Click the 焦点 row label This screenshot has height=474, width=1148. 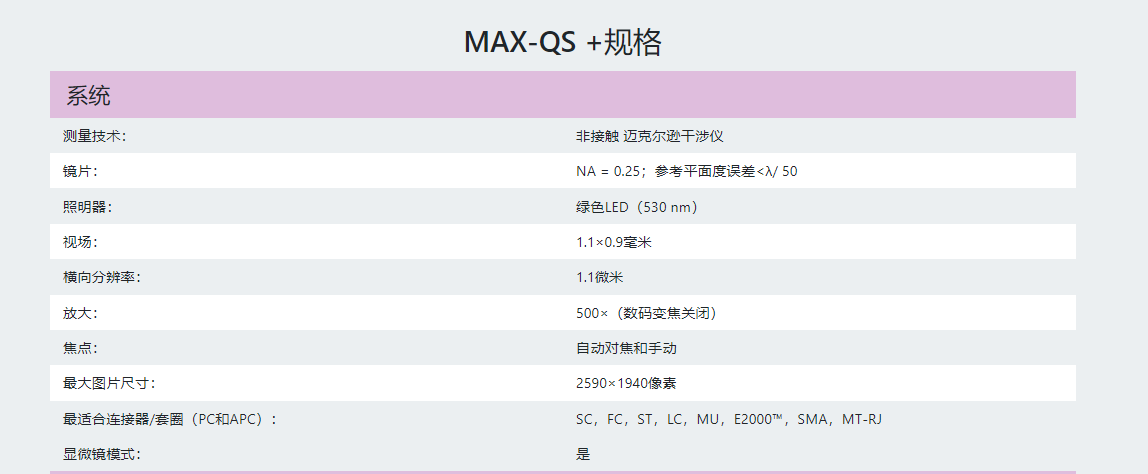(x=81, y=349)
